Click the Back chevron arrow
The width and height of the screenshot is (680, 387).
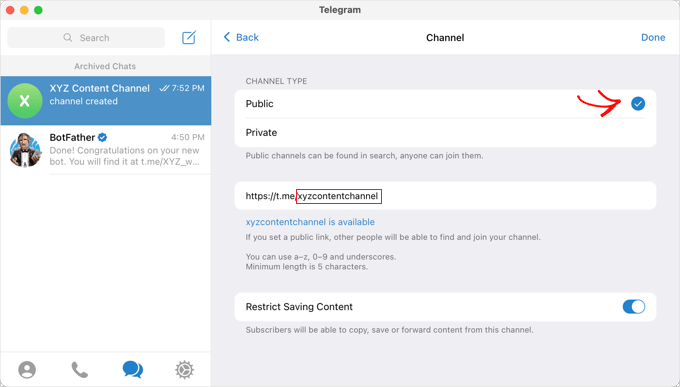(226, 37)
